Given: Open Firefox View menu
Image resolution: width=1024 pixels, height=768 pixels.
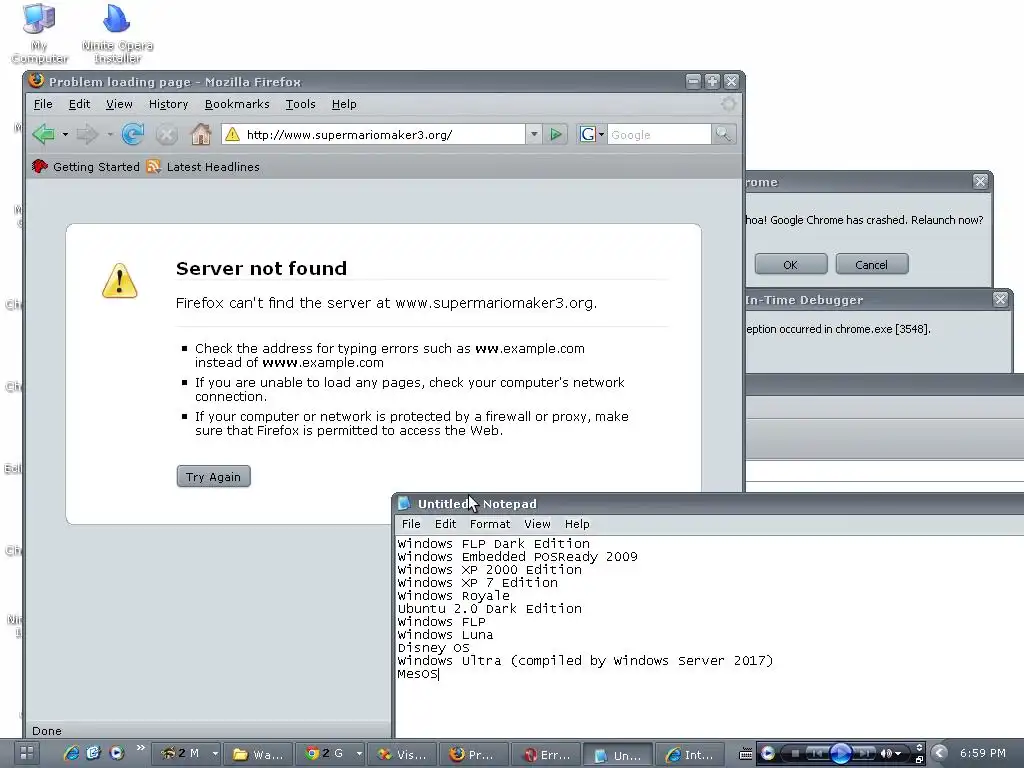Looking at the screenshot, I should coord(119,104).
